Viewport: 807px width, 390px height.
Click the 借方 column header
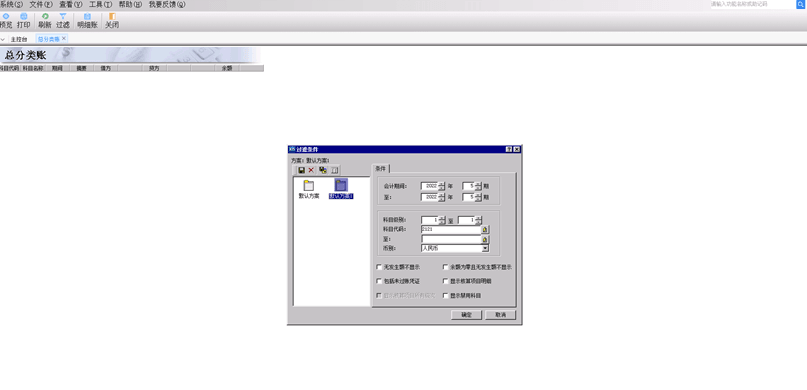click(x=106, y=68)
